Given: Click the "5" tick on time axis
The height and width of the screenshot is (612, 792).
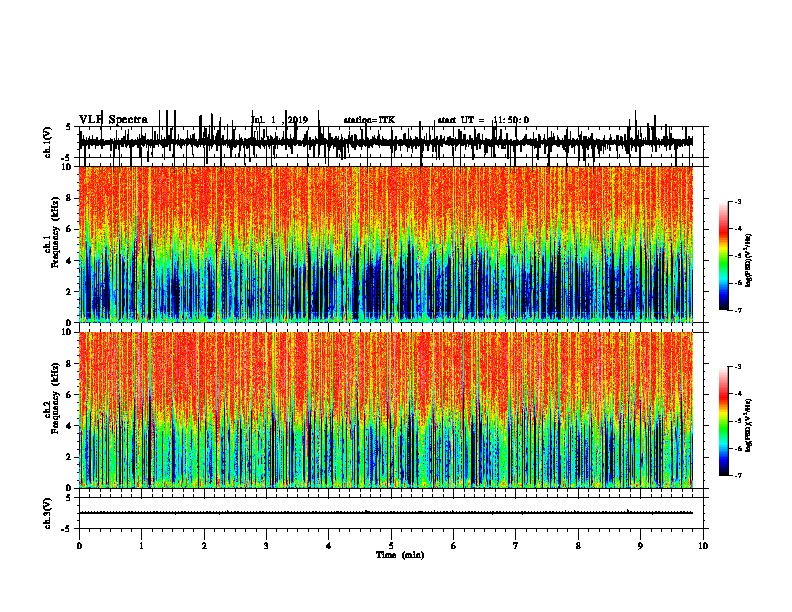Looking at the screenshot, I should 391,546.
